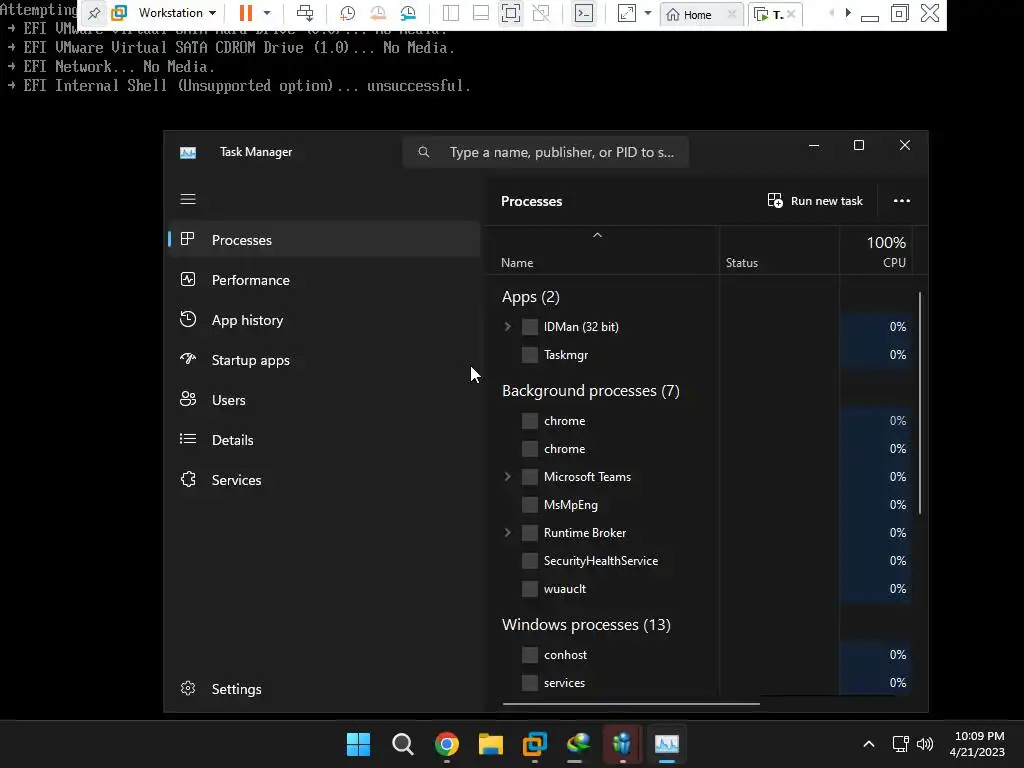The width and height of the screenshot is (1024, 768).
Task: Show hidden system tray icons
Action: point(869,744)
